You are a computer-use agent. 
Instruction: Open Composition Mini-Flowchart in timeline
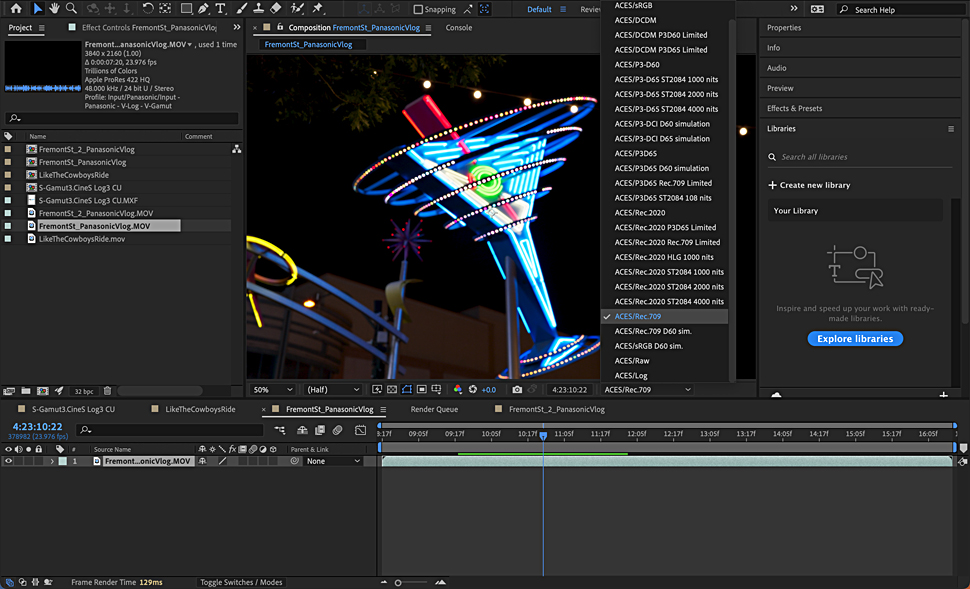point(280,430)
